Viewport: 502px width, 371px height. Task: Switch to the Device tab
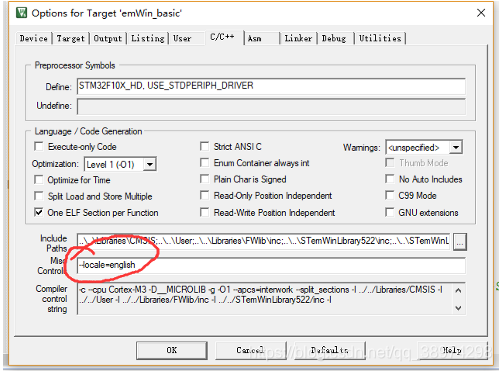[x=34, y=38]
